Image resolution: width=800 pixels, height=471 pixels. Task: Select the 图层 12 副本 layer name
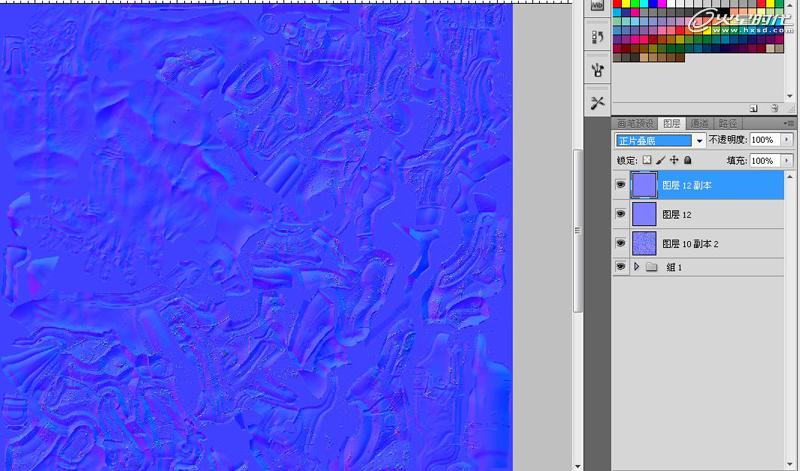click(686, 185)
